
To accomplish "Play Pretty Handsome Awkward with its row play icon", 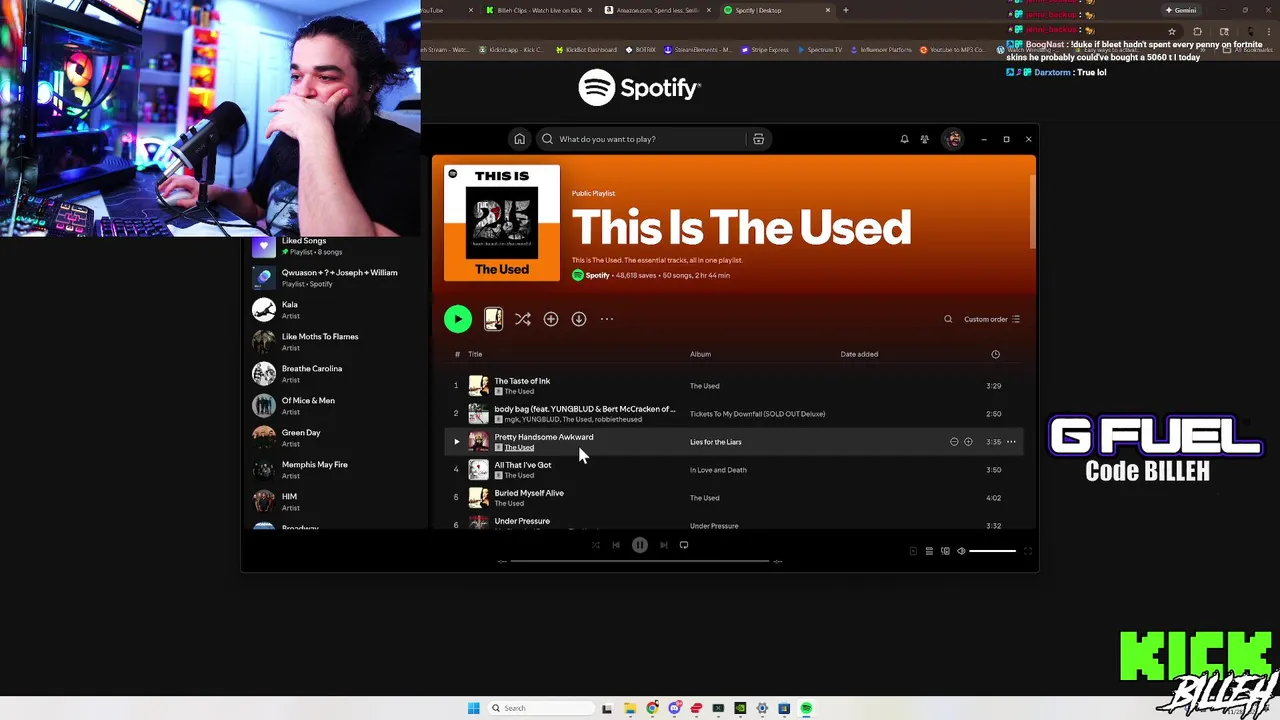I will [457, 442].
